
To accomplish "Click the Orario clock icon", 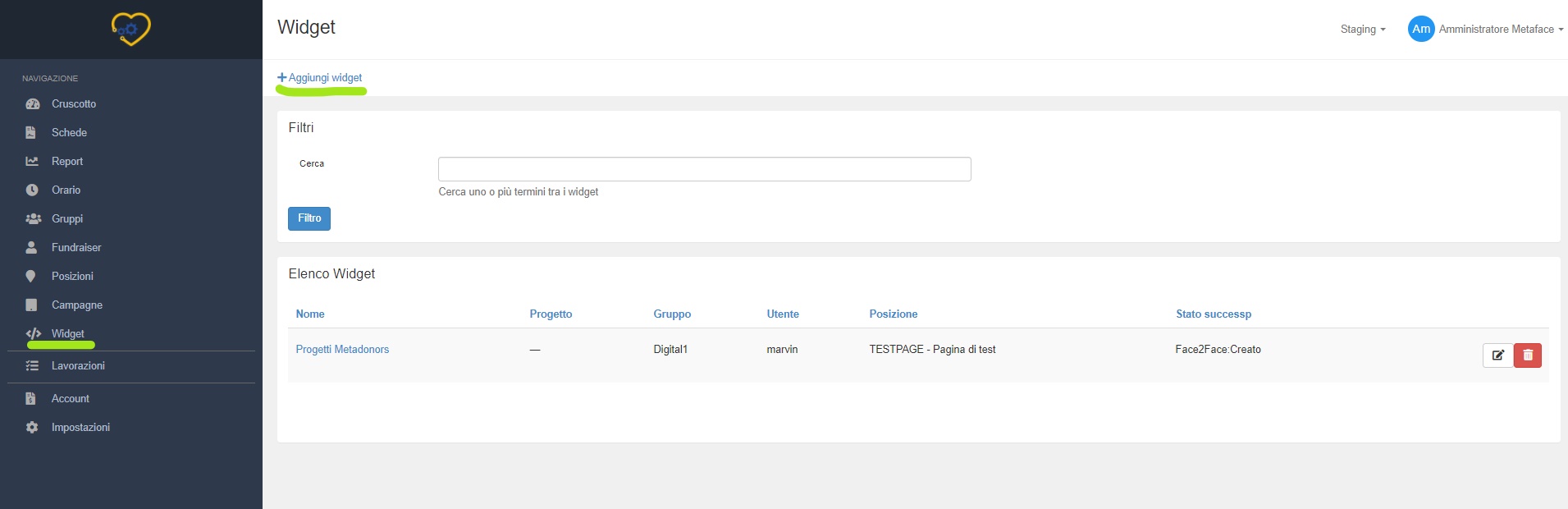I will click(32, 190).
